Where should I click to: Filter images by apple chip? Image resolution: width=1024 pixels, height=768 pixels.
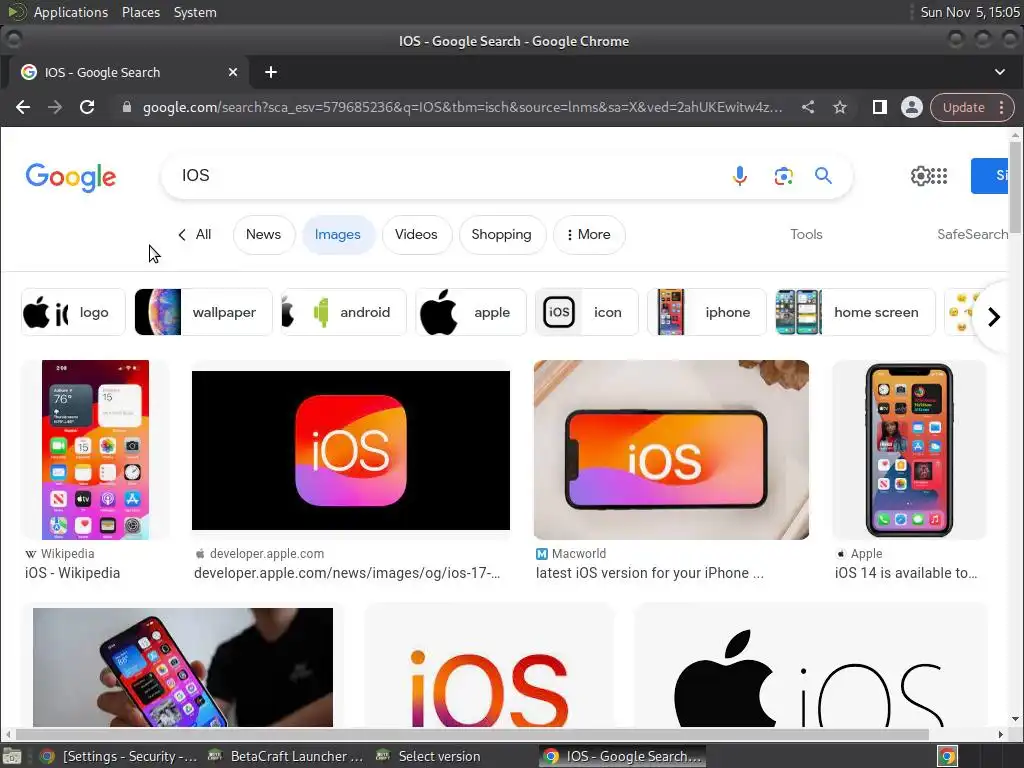point(471,312)
